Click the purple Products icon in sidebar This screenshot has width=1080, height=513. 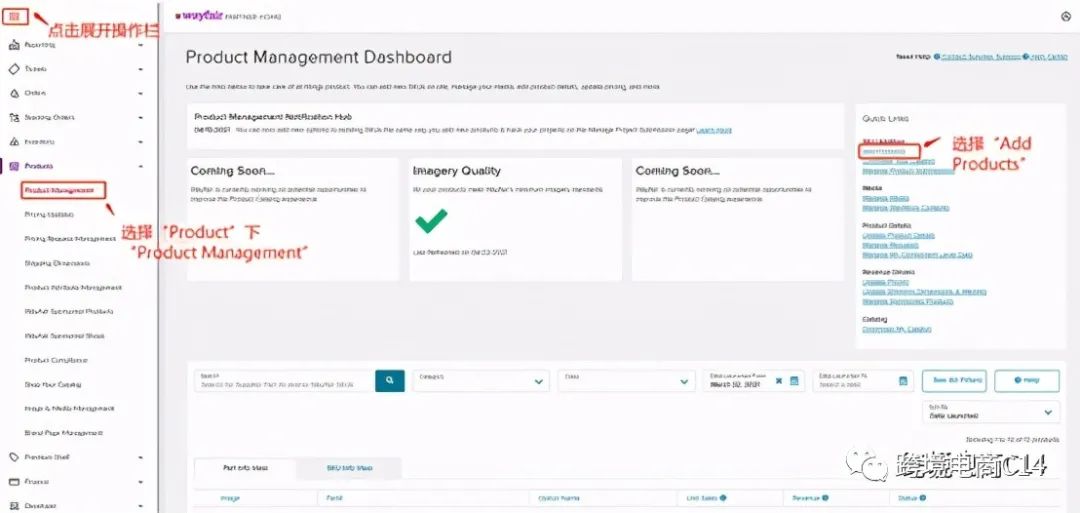[14, 166]
